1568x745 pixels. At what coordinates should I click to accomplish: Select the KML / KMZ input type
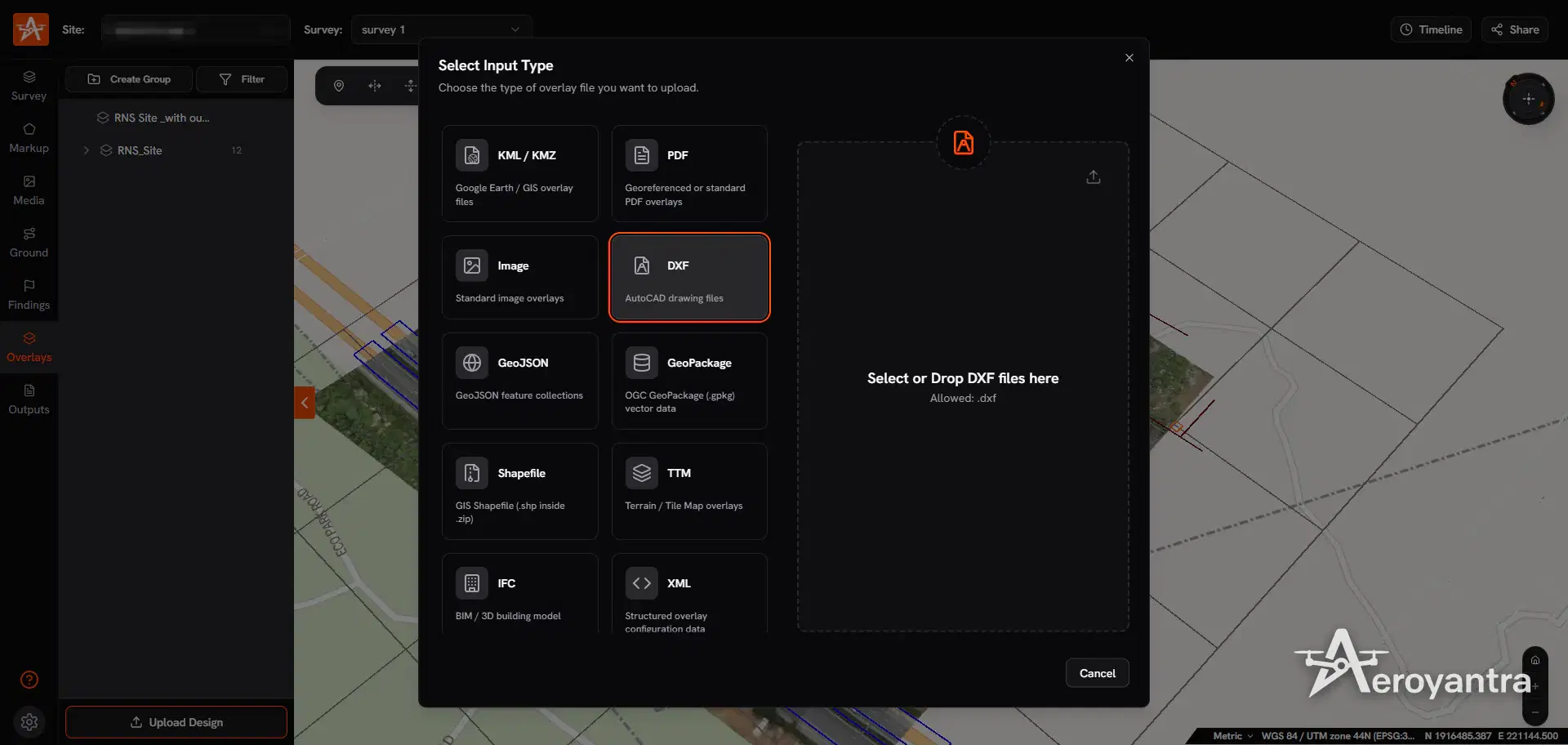click(519, 173)
